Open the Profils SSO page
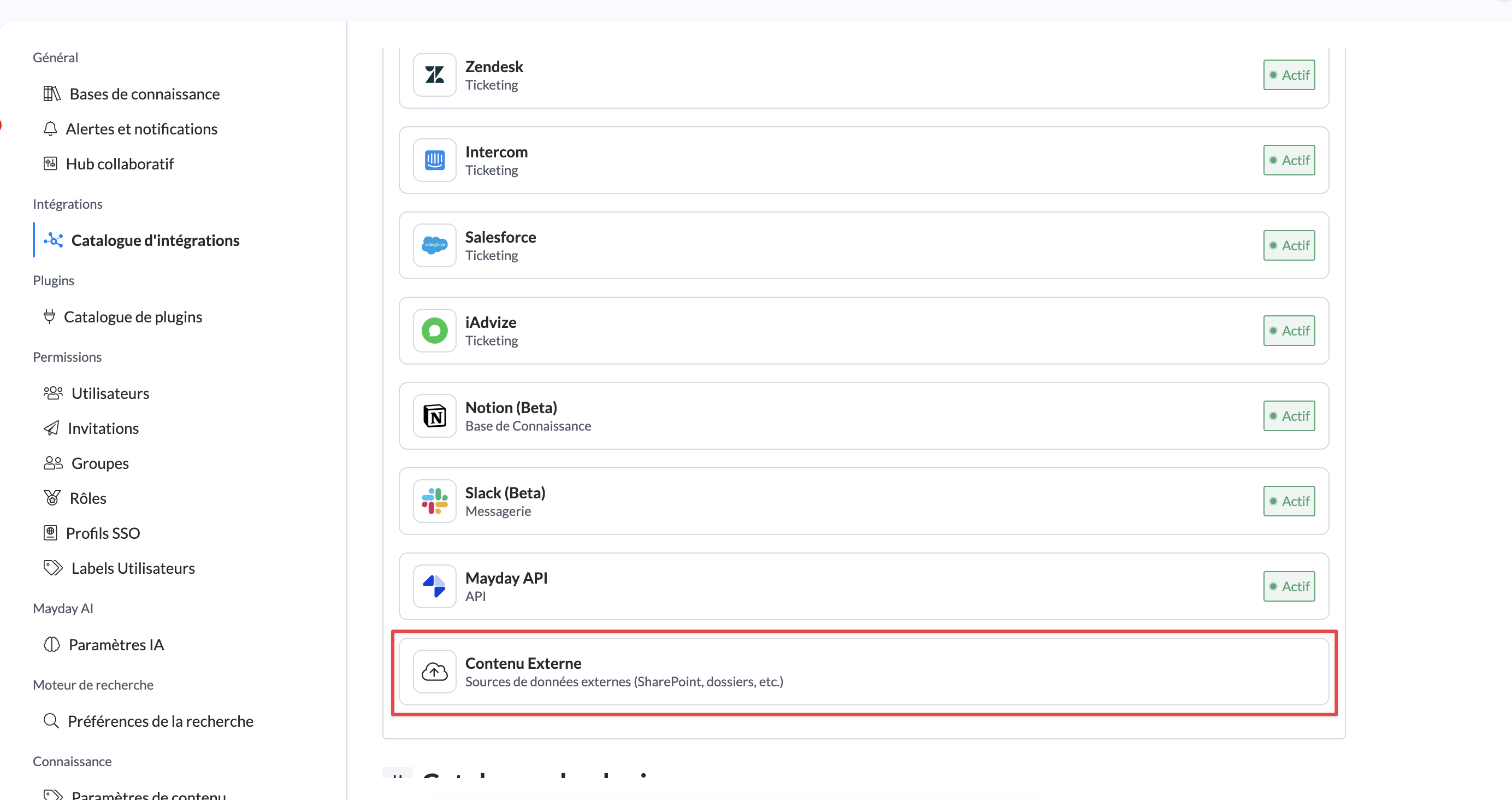Screen dimensions: 1512x800 (x=103, y=533)
